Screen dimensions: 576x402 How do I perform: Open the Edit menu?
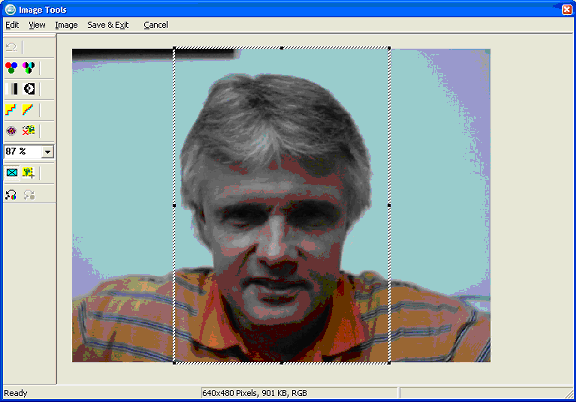(x=12, y=25)
